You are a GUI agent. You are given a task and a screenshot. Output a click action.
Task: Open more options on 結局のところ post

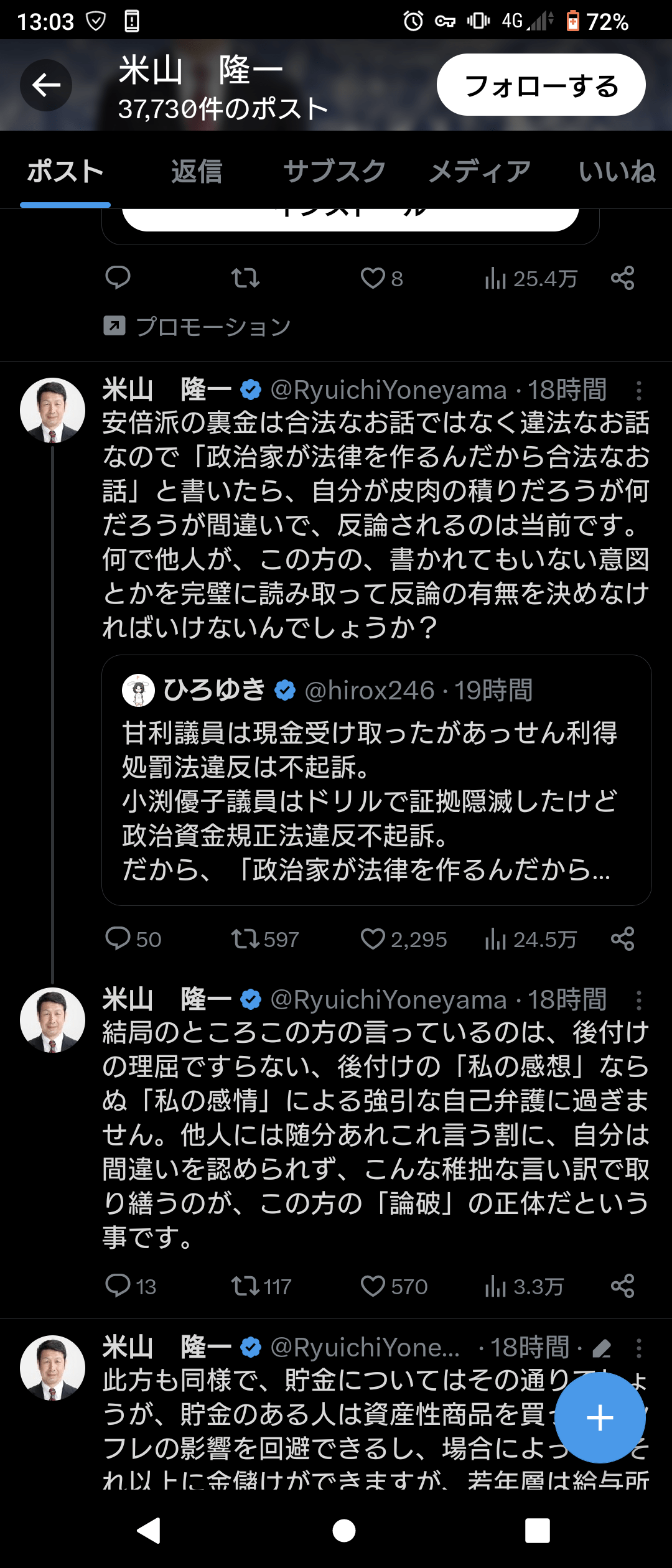coord(638,1001)
